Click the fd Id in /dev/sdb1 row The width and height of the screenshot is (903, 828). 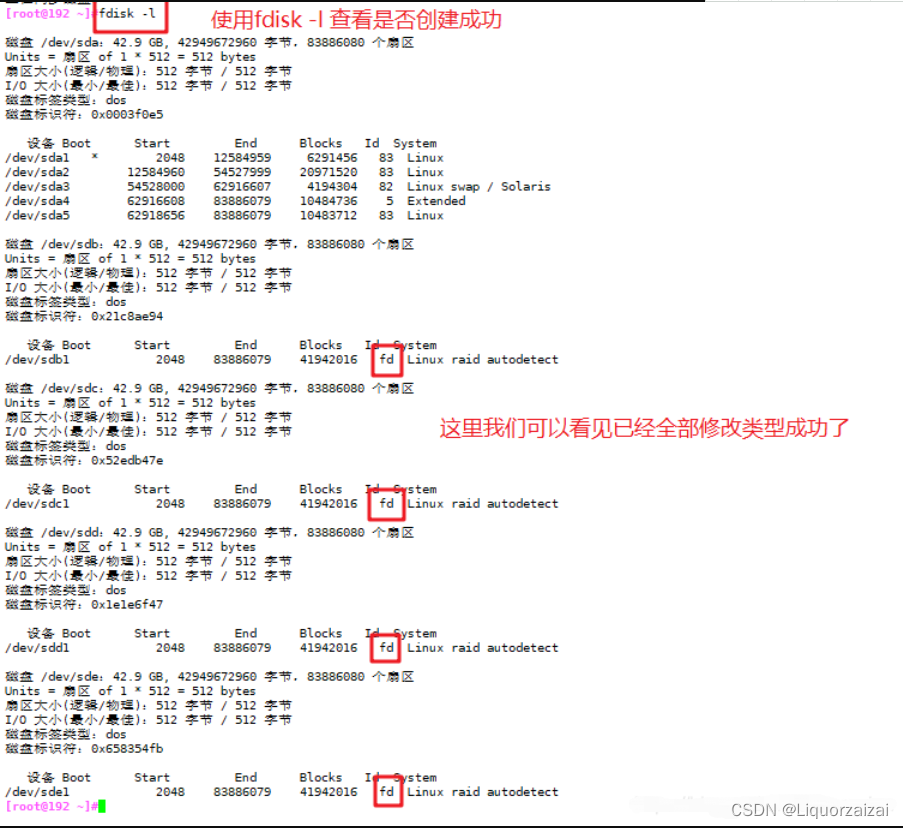coord(386,359)
